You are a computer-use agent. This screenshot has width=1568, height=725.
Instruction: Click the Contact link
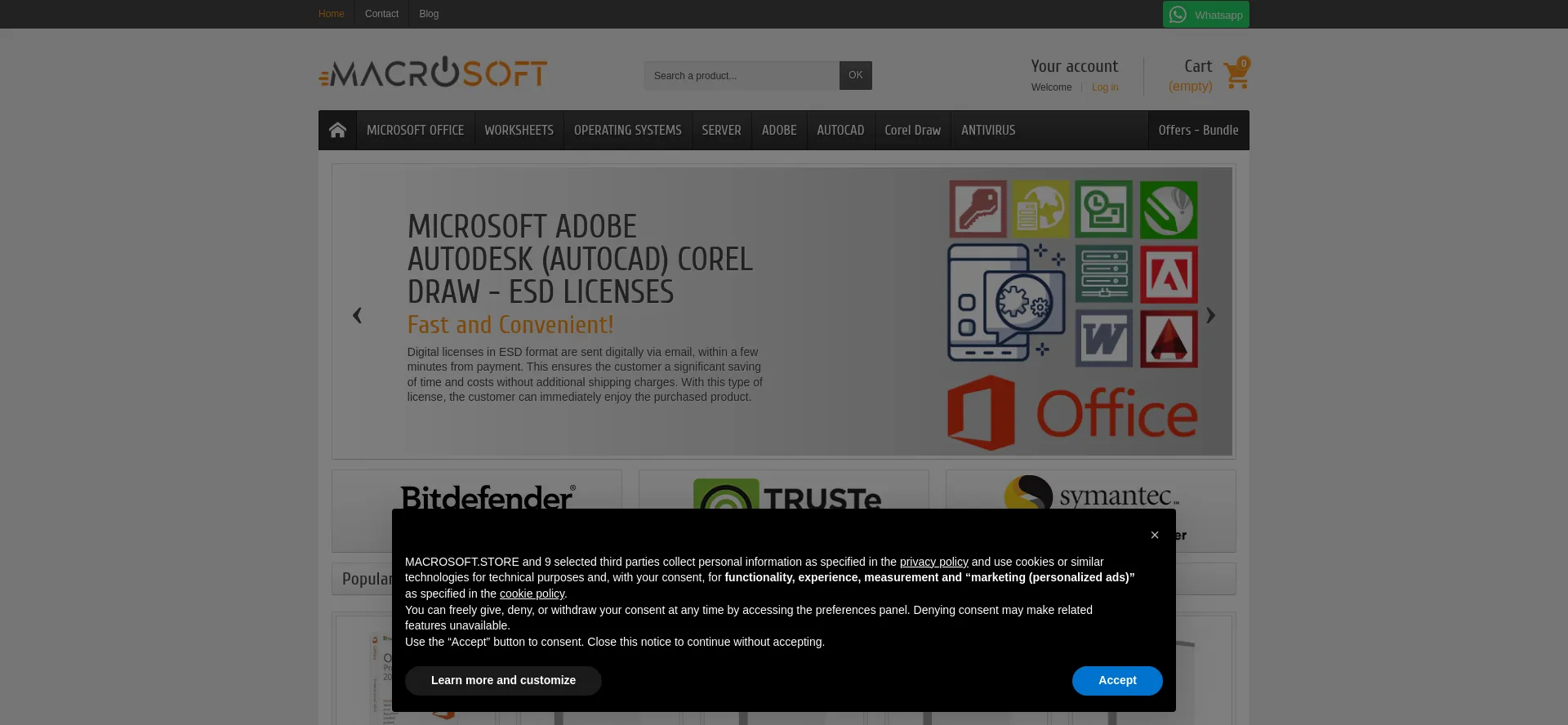coord(381,14)
